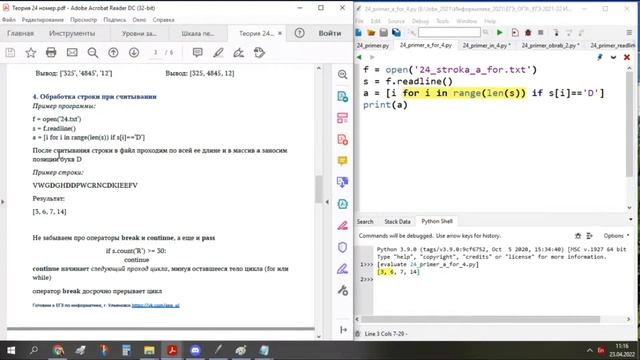
Task: Open the Fill & Sign pen in side panel
Action: (x=342, y=269)
